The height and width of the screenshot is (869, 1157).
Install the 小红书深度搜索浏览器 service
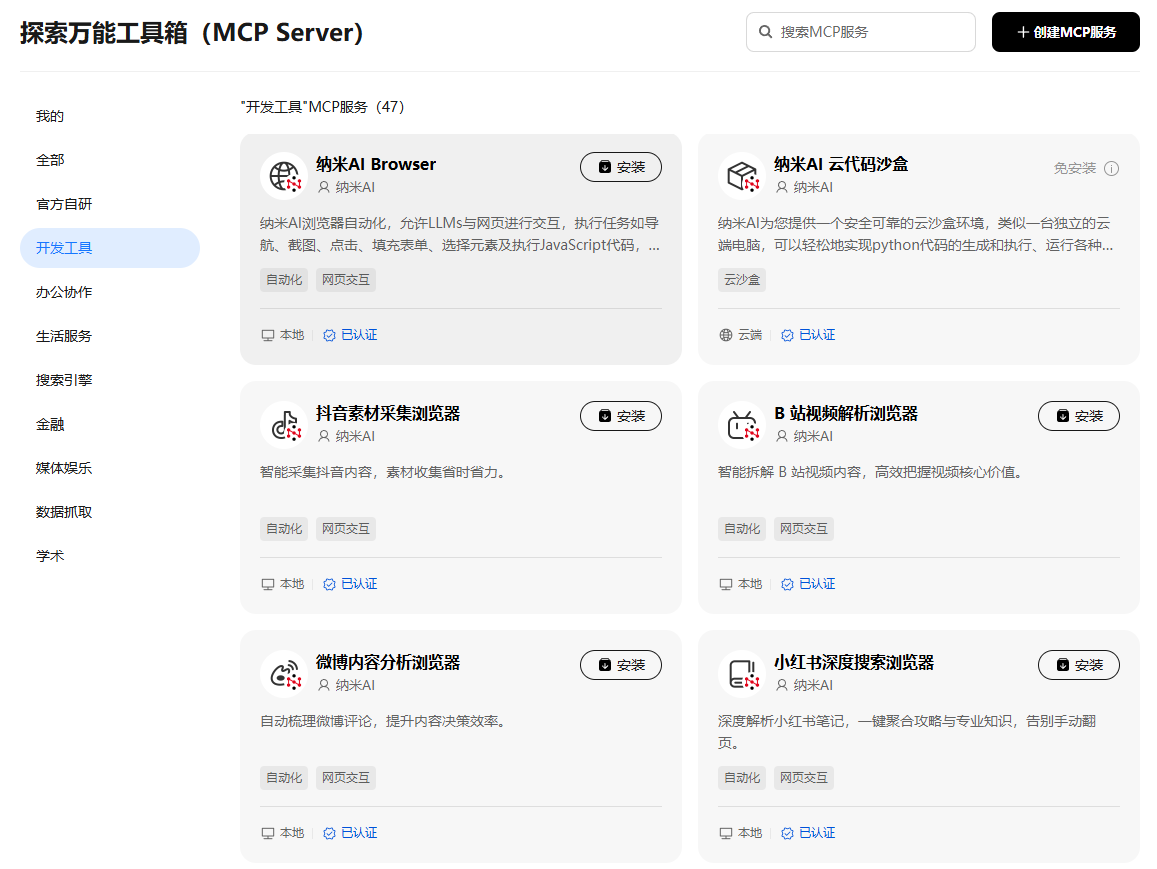[x=1079, y=665]
